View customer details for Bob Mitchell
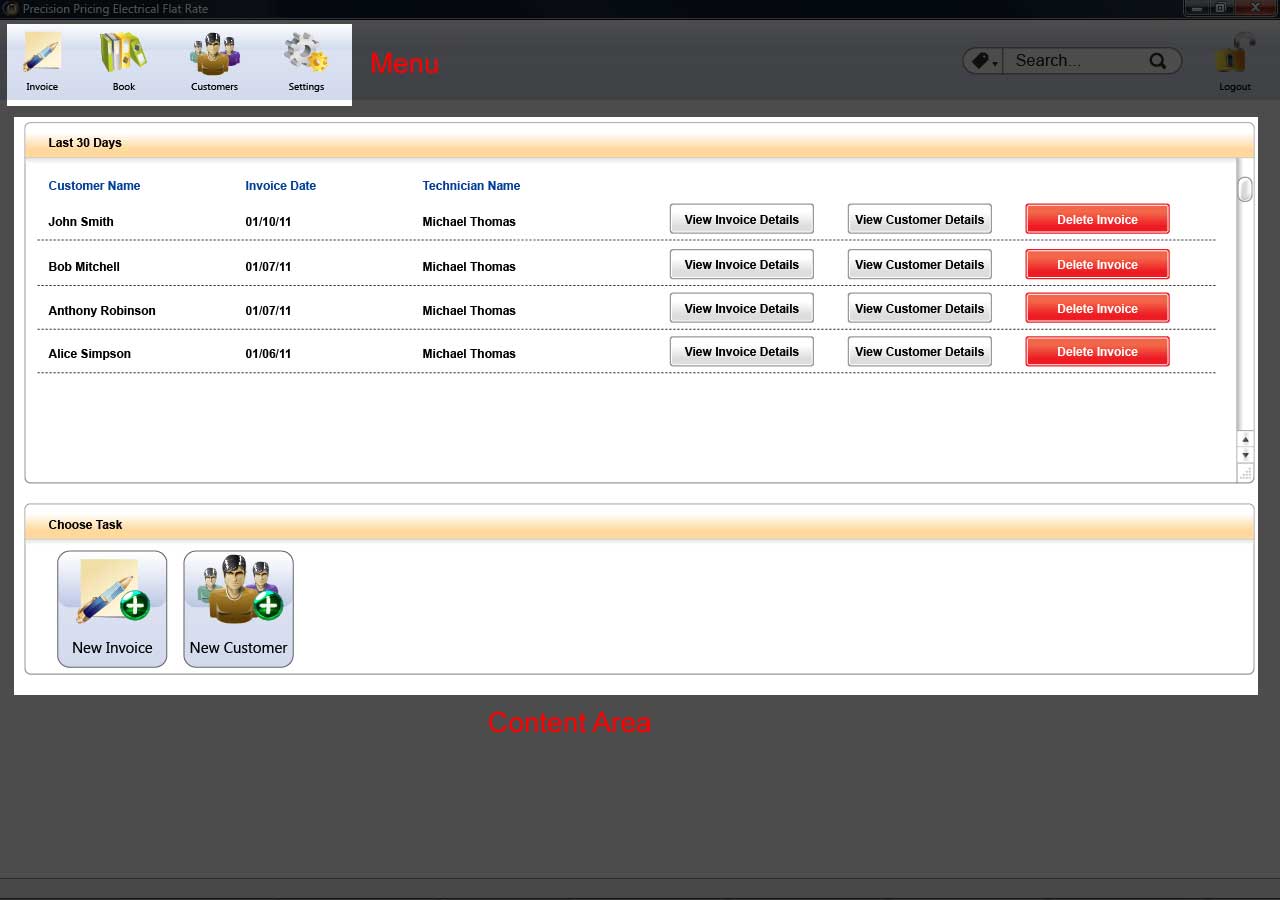The height and width of the screenshot is (900, 1280). tap(920, 264)
